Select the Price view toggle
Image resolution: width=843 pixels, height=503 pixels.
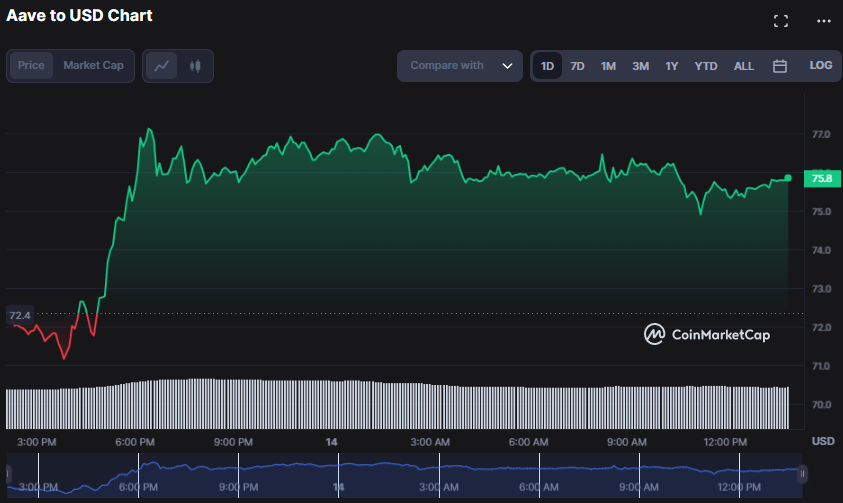pos(31,66)
